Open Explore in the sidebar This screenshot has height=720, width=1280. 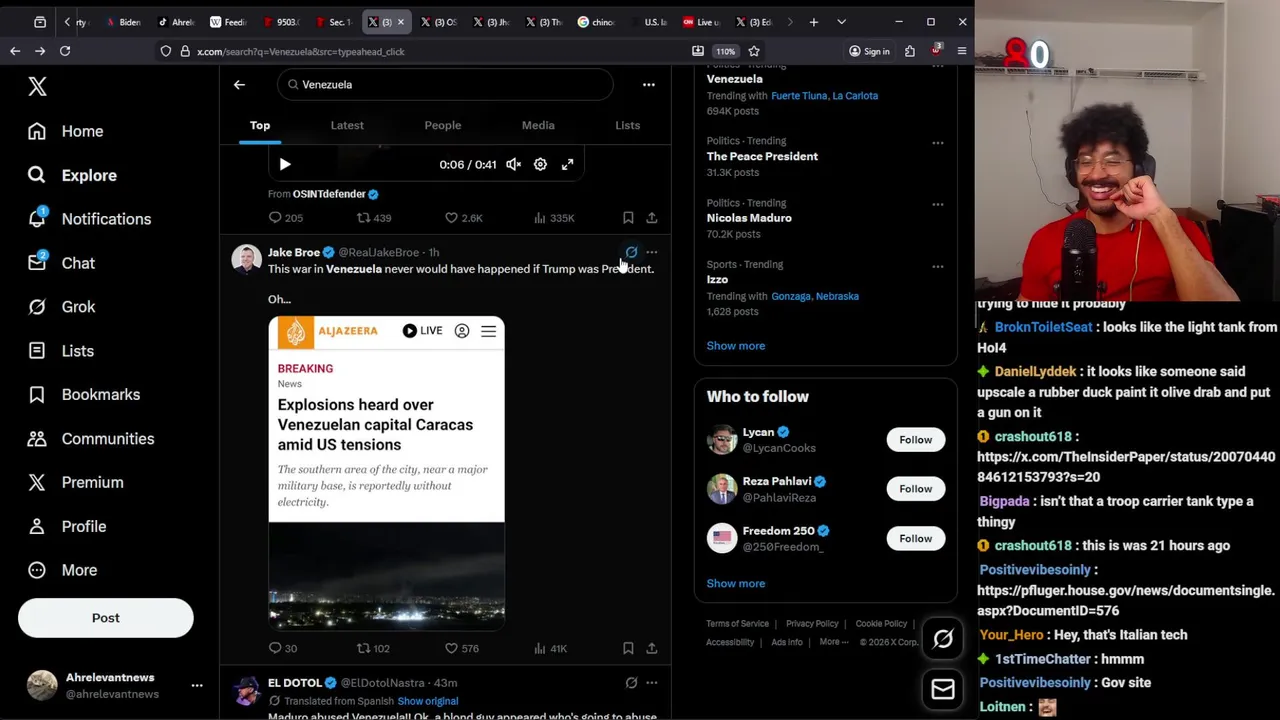click(x=72, y=175)
